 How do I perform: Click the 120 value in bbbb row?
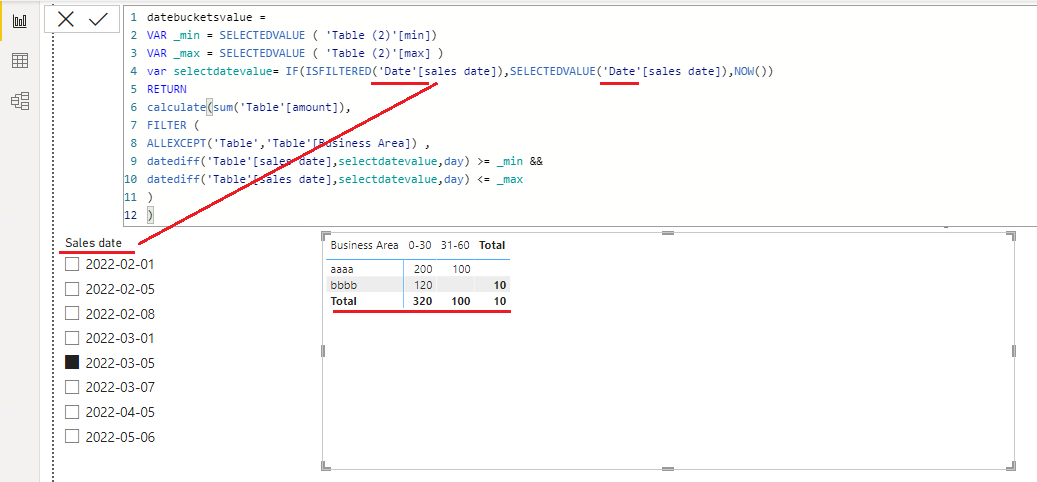point(423,285)
